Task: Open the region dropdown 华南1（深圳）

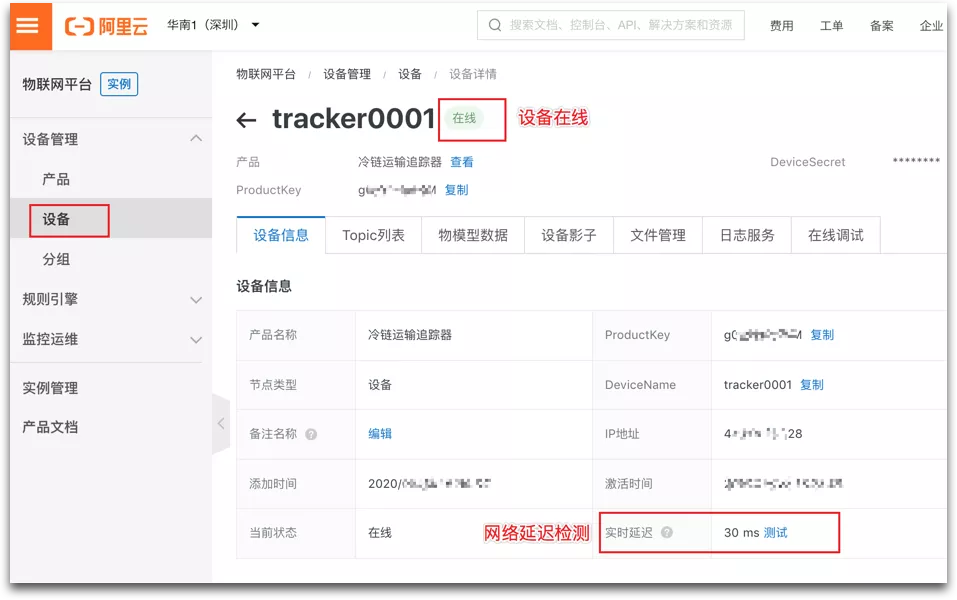Action: [213, 25]
